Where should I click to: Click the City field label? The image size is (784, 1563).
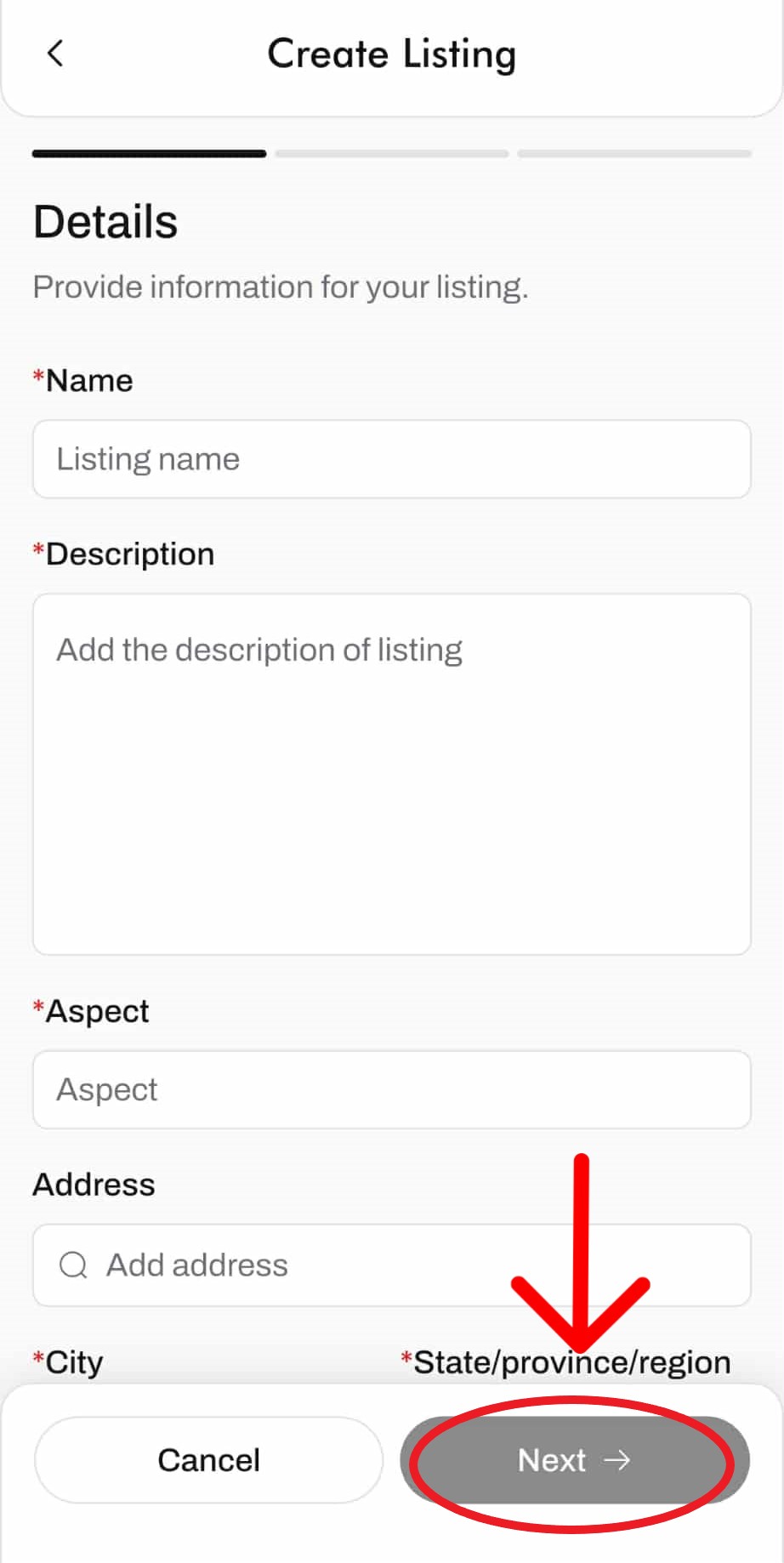(x=74, y=1361)
